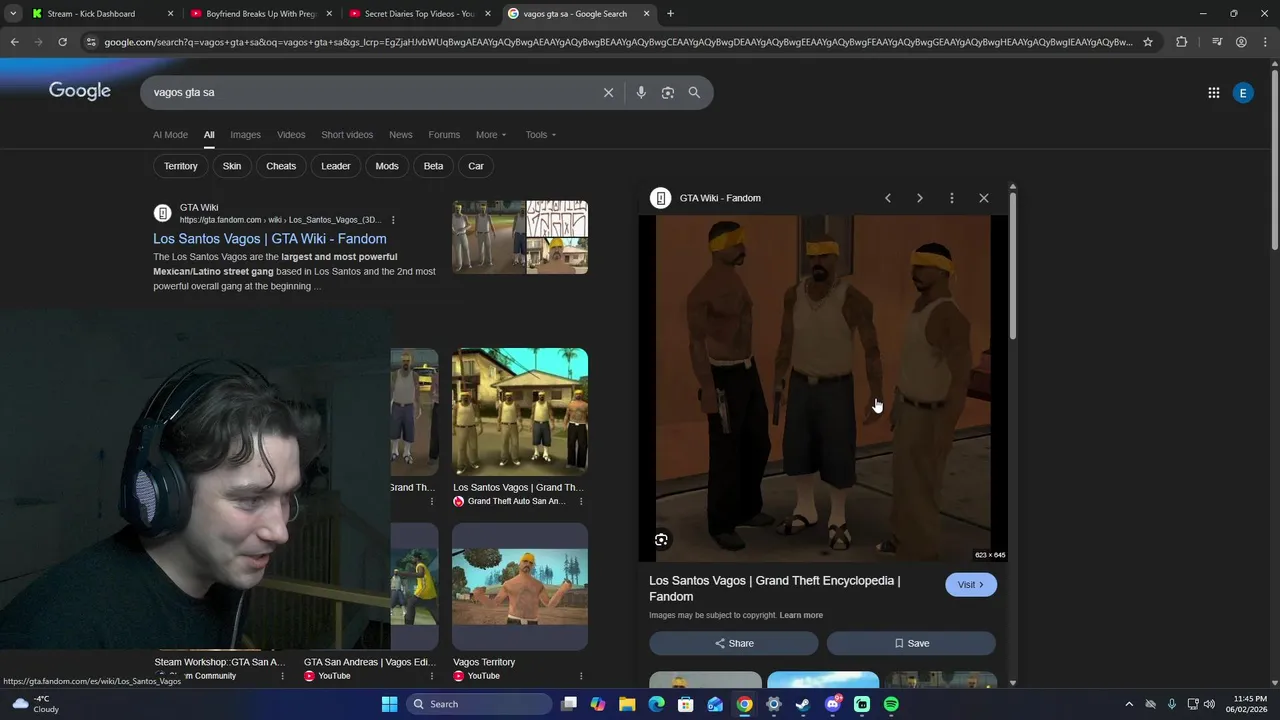This screenshot has height=720, width=1280.
Task: Open five-Vagos house image thumbnail
Action: 520,412
